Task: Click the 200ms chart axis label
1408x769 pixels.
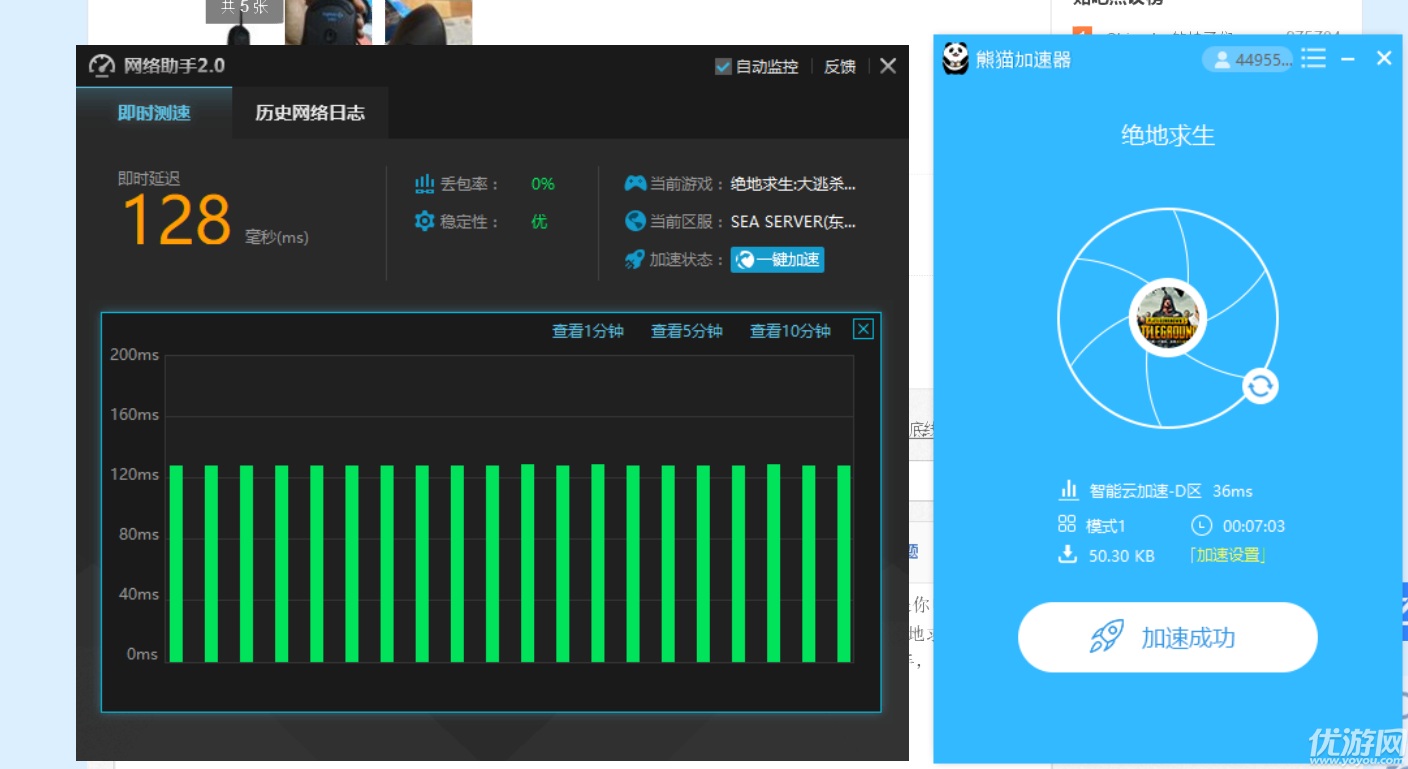Action: click(x=135, y=354)
